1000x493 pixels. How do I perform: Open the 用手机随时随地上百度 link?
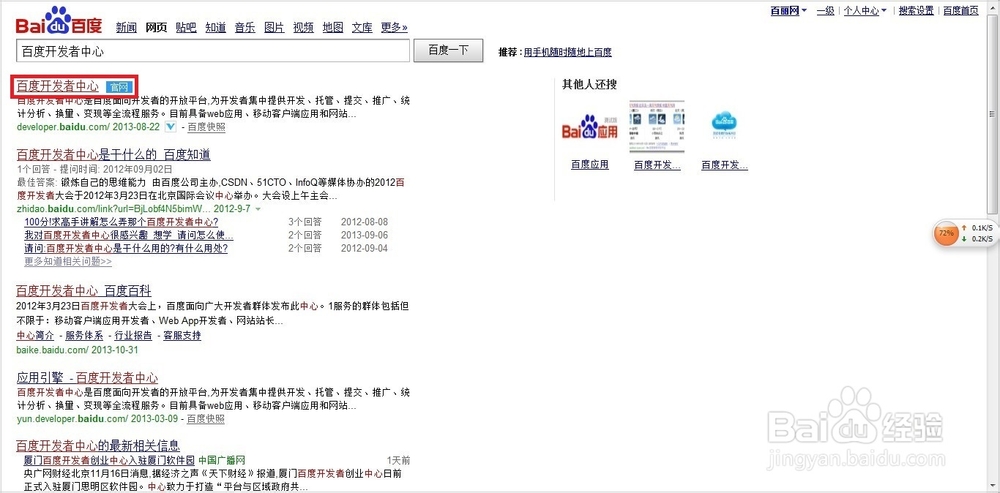[568, 52]
